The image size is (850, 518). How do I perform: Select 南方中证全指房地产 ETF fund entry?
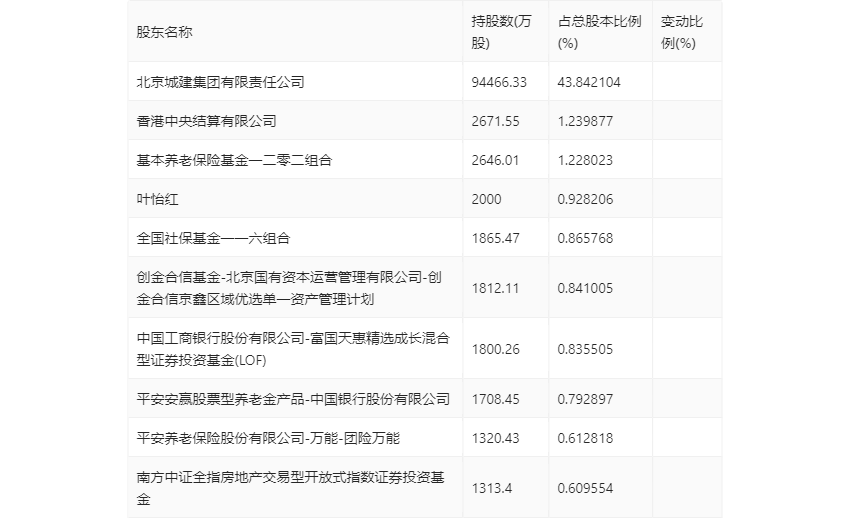pyautogui.click(x=291, y=488)
